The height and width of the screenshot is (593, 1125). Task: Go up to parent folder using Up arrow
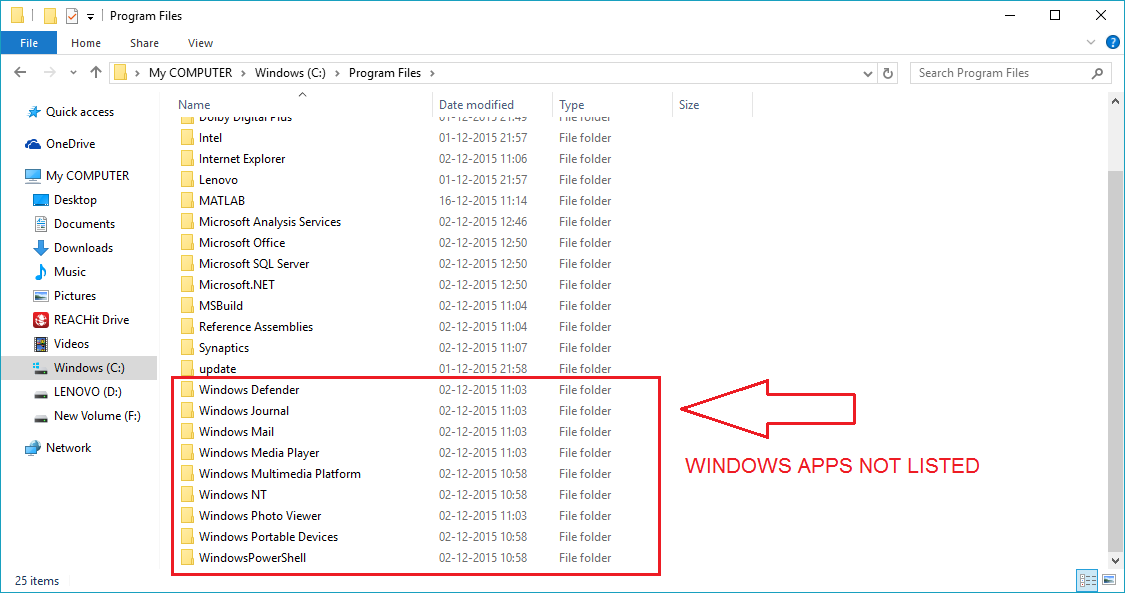coord(95,72)
